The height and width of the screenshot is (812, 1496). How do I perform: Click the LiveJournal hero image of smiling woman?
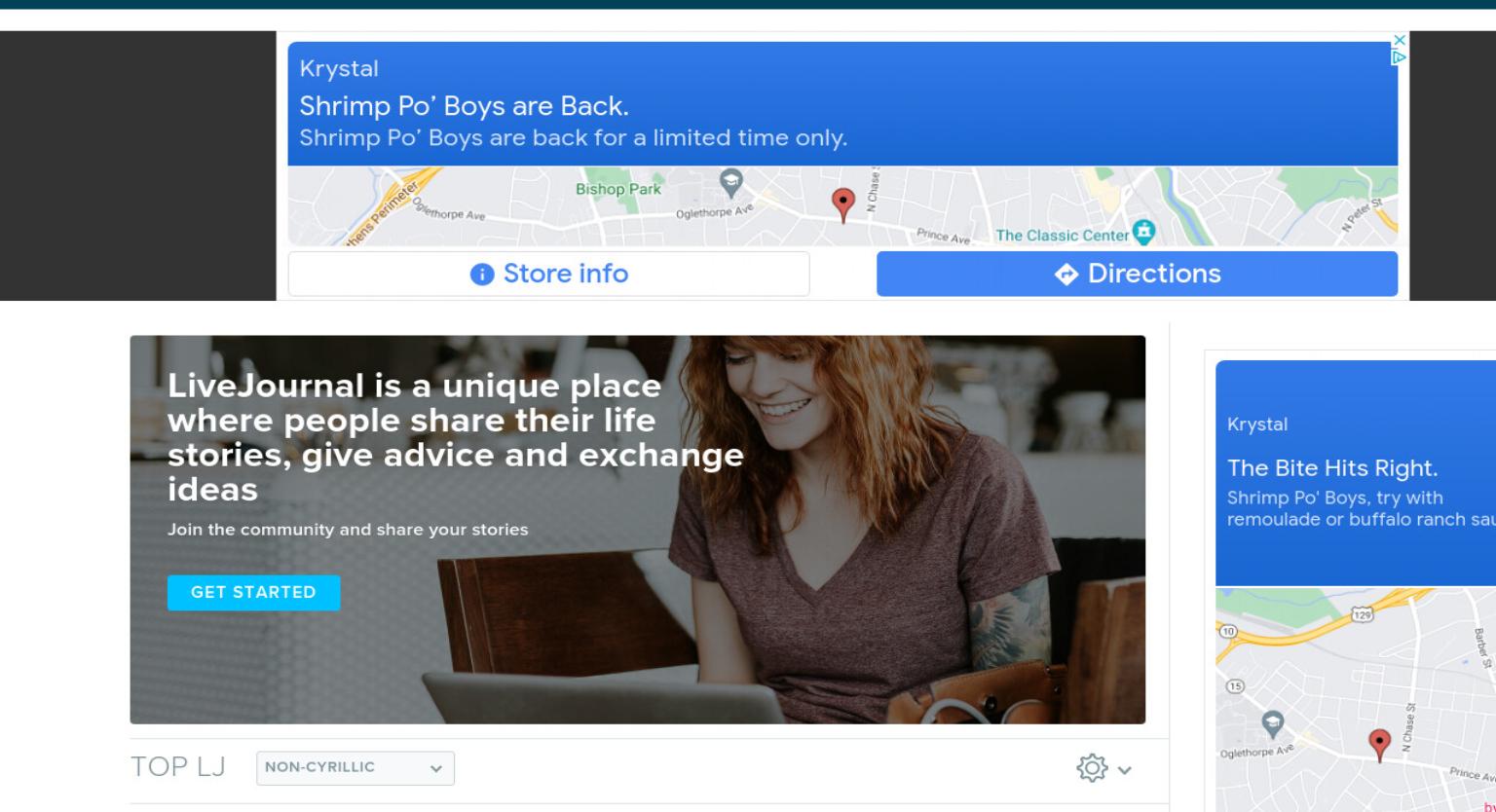[637, 530]
